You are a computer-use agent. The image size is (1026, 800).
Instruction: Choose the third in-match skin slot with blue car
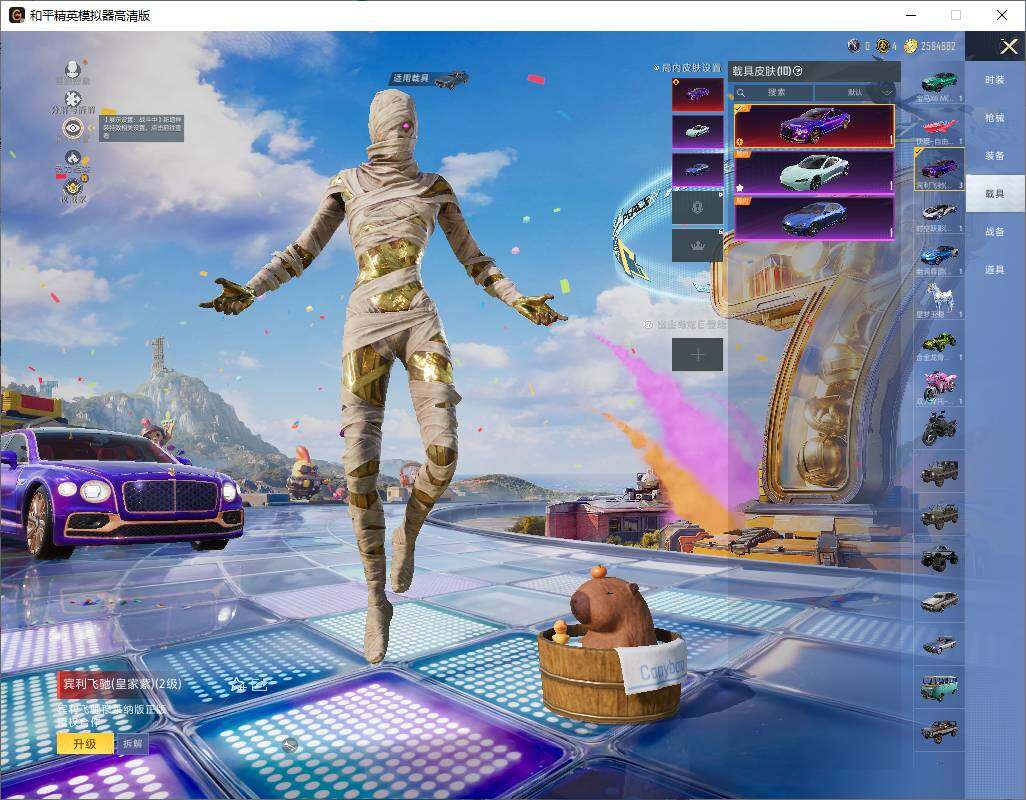(698, 170)
